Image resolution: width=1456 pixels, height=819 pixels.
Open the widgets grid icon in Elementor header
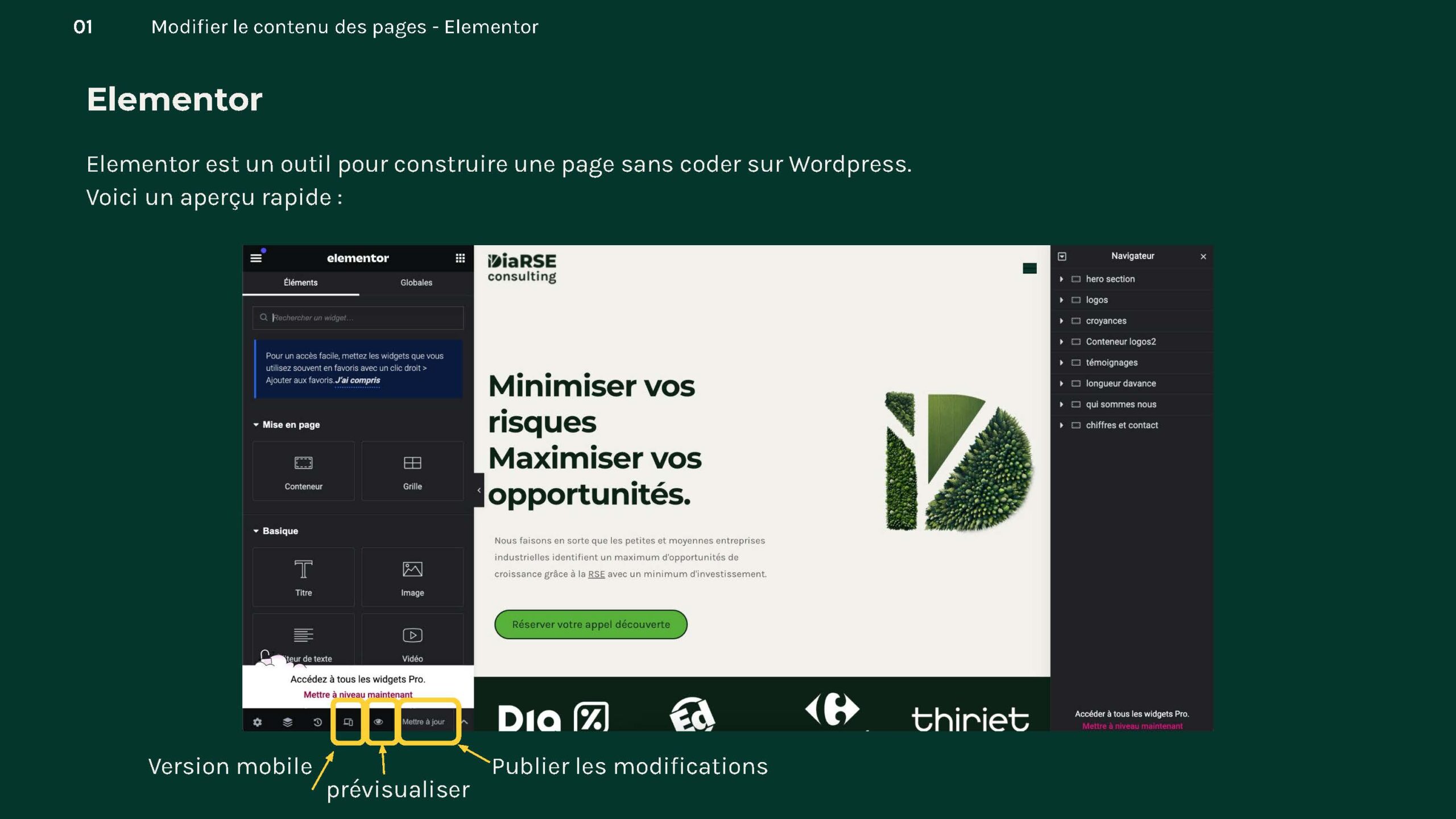[x=460, y=258]
